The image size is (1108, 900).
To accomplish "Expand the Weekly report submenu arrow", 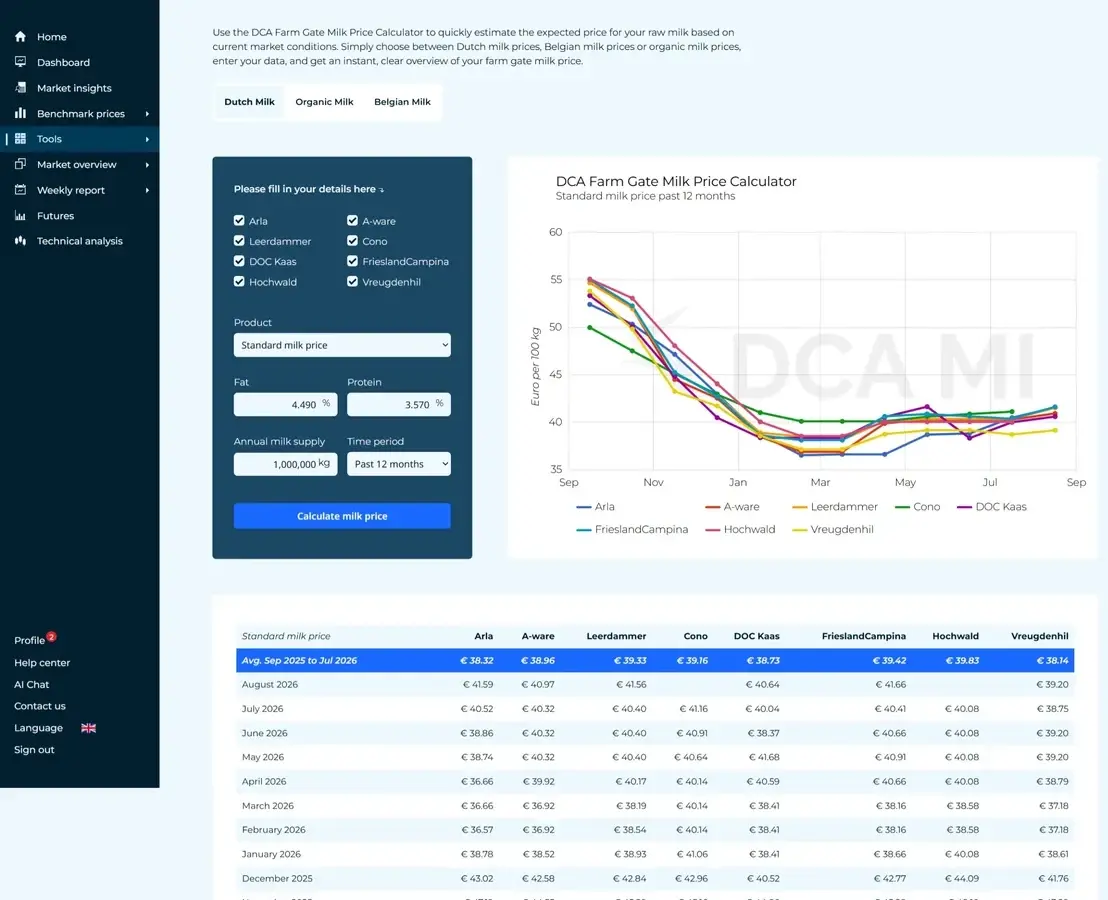I will tap(147, 190).
